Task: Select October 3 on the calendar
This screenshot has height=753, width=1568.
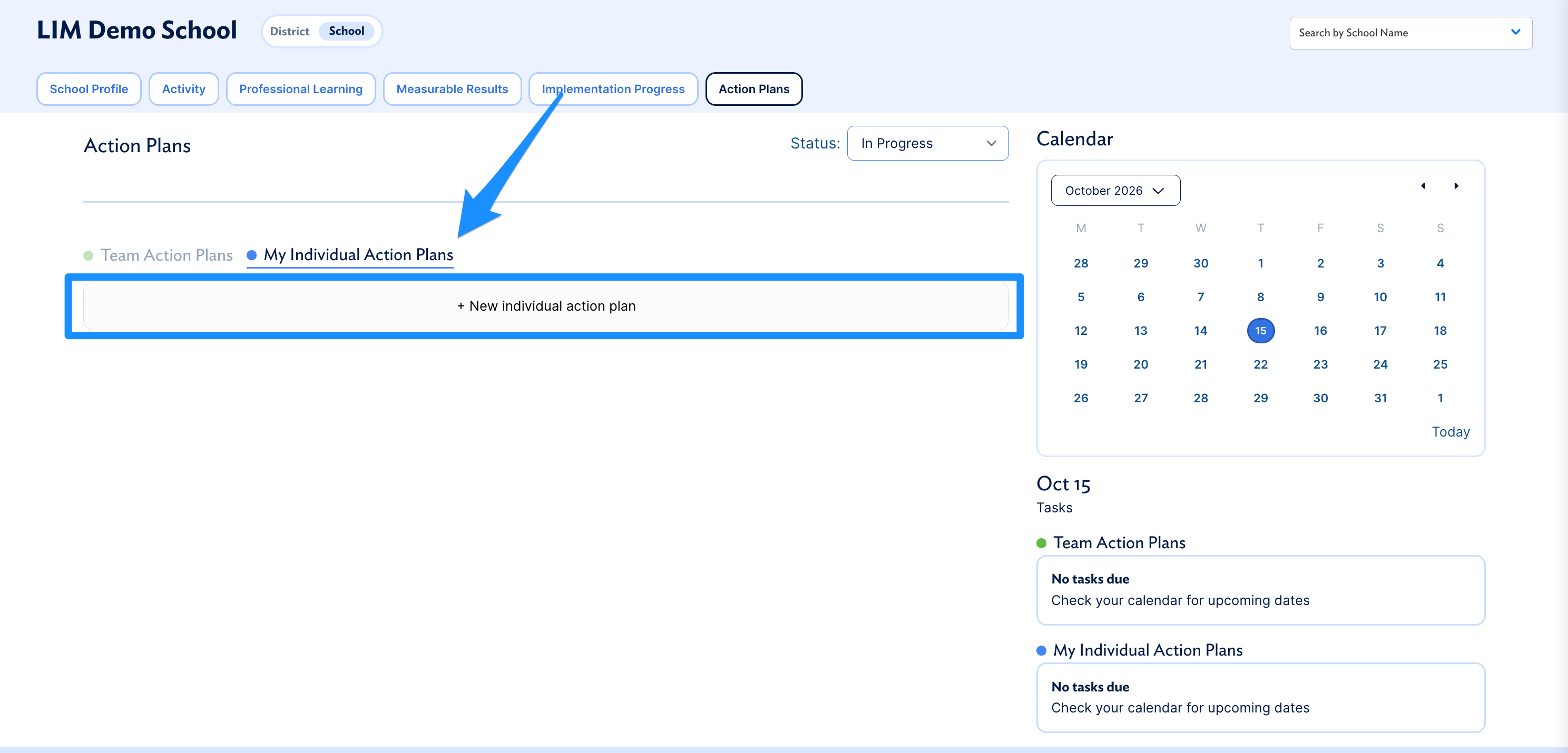Action: 1380,263
